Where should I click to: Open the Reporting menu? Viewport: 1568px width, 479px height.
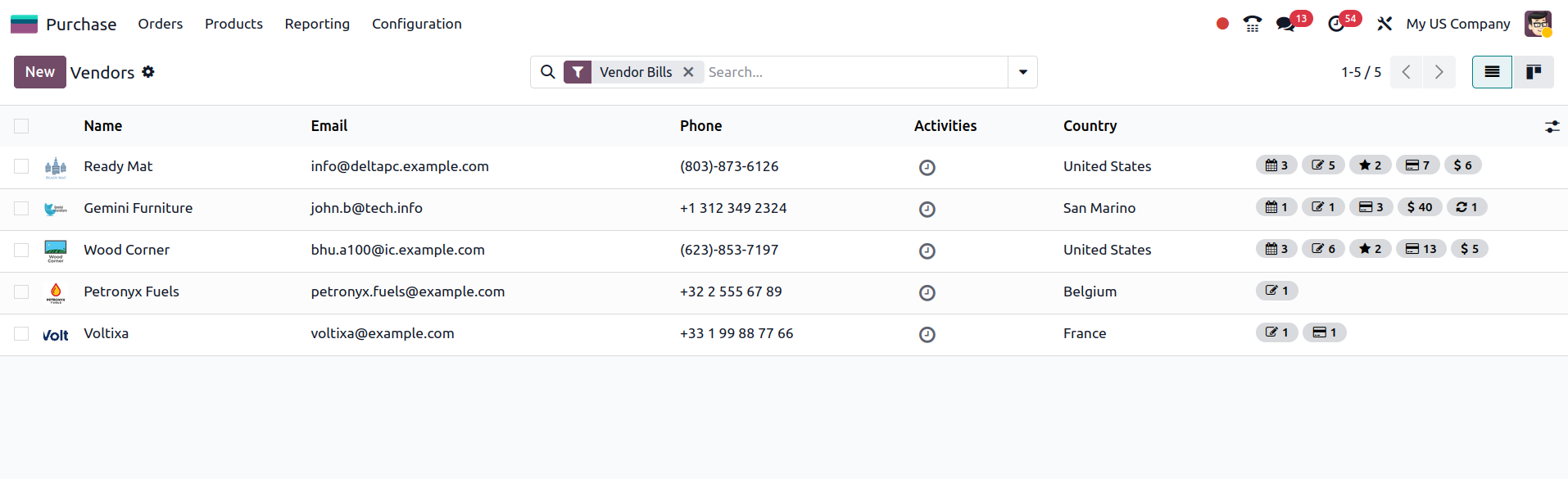point(317,24)
